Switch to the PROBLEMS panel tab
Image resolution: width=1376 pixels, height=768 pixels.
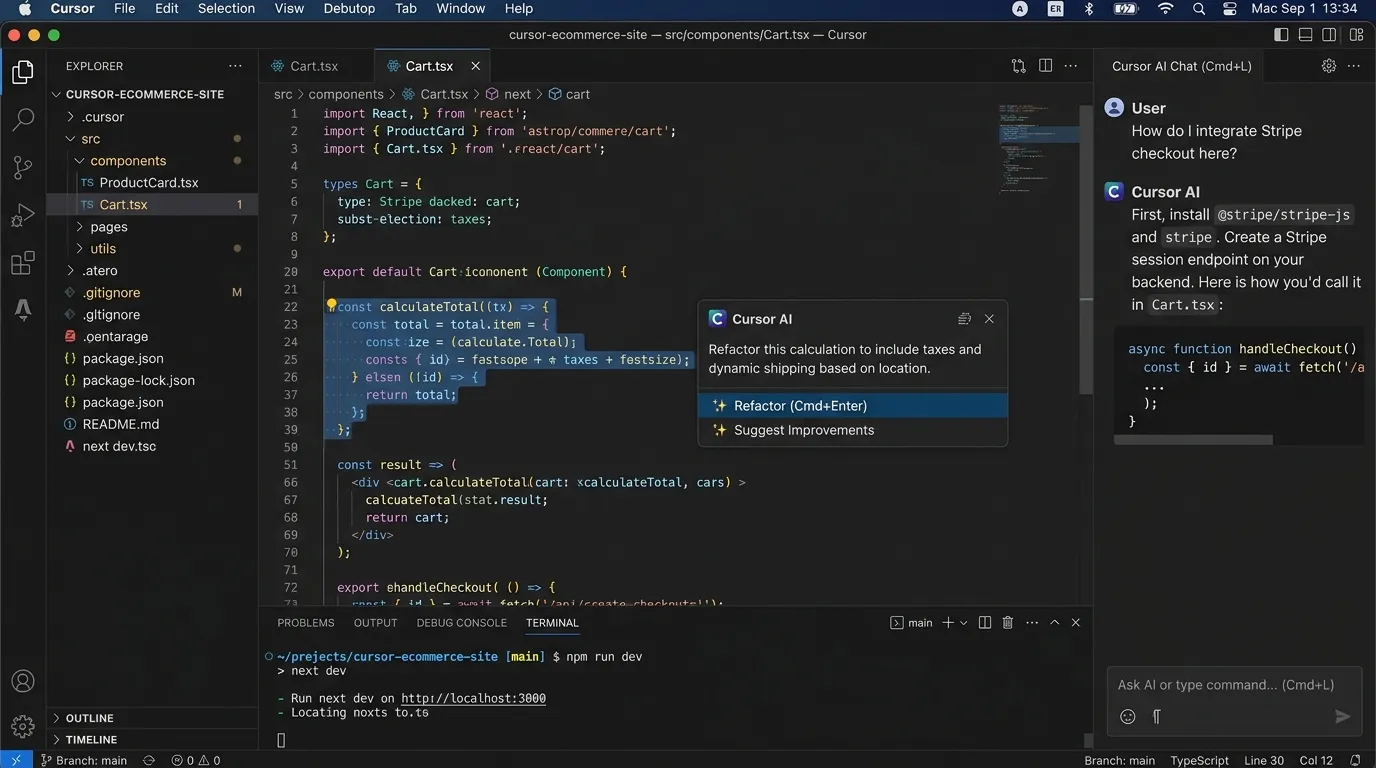click(x=306, y=622)
